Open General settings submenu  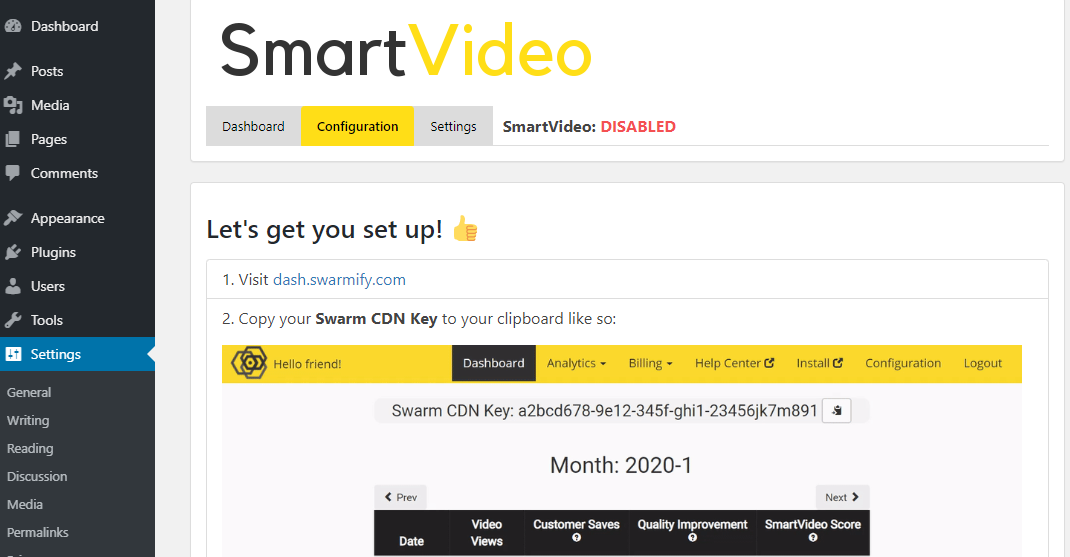29,392
